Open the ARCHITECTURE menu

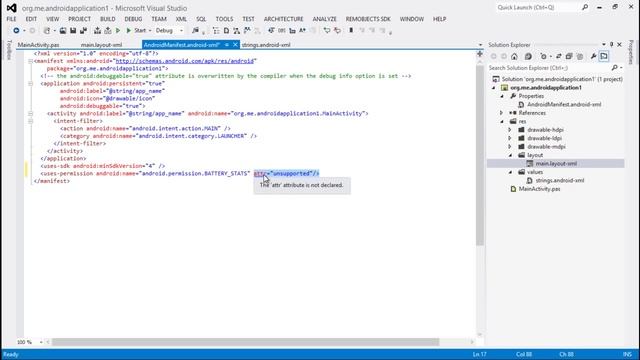coord(283,19)
